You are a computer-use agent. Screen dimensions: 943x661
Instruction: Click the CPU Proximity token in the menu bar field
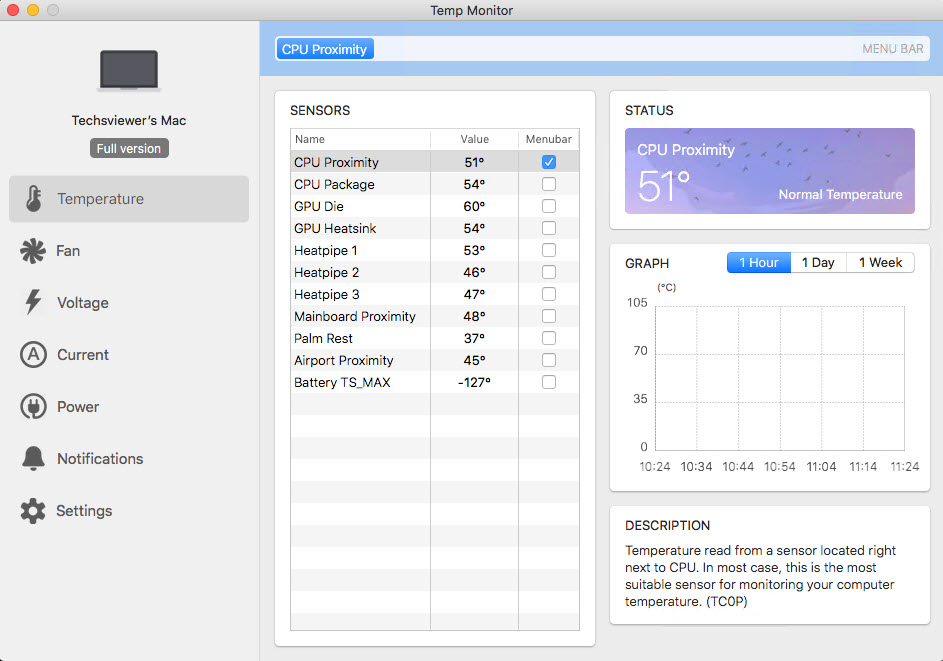point(324,49)
